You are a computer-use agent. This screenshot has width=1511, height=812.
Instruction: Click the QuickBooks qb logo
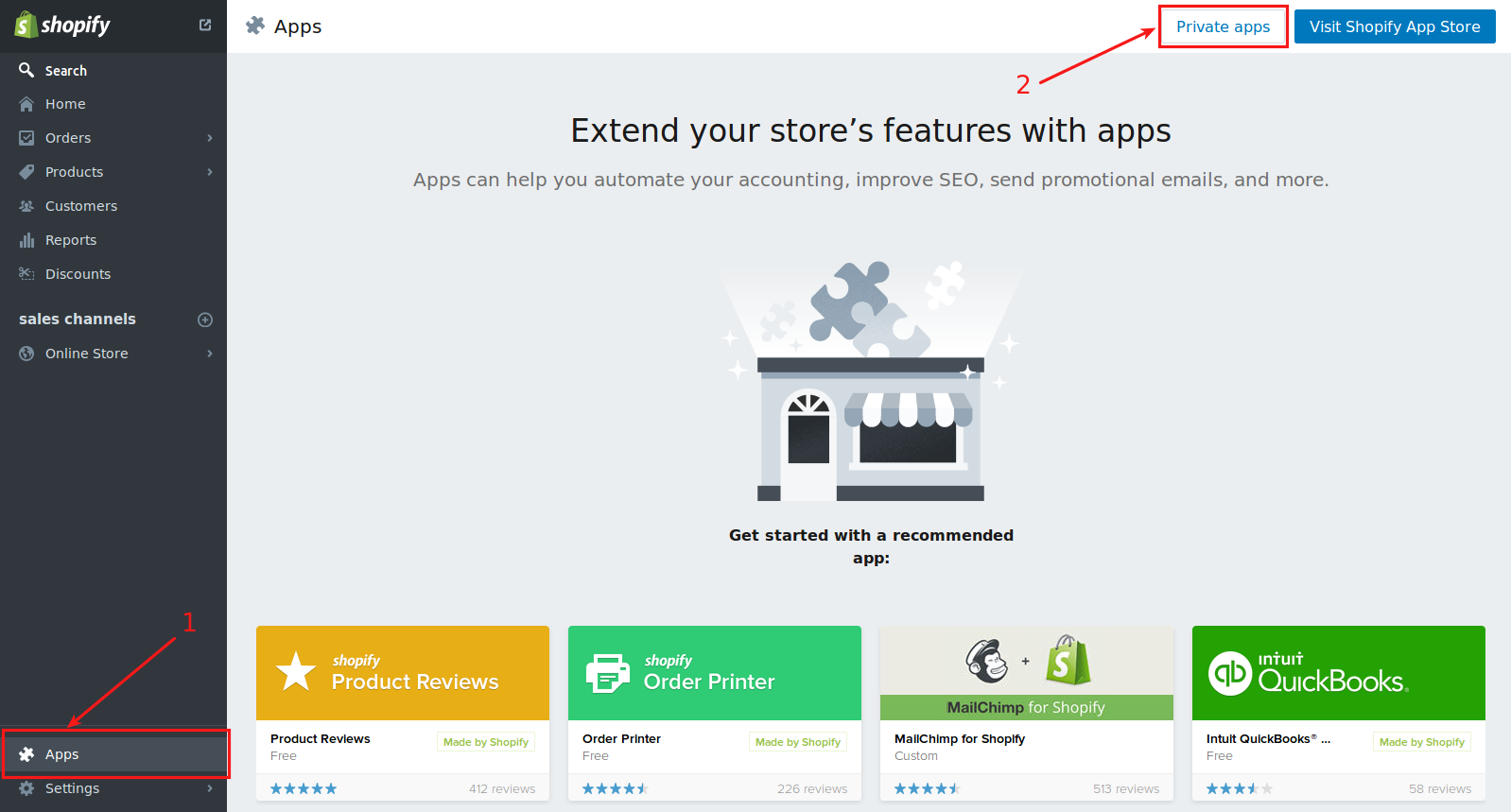coord(1230,674)
